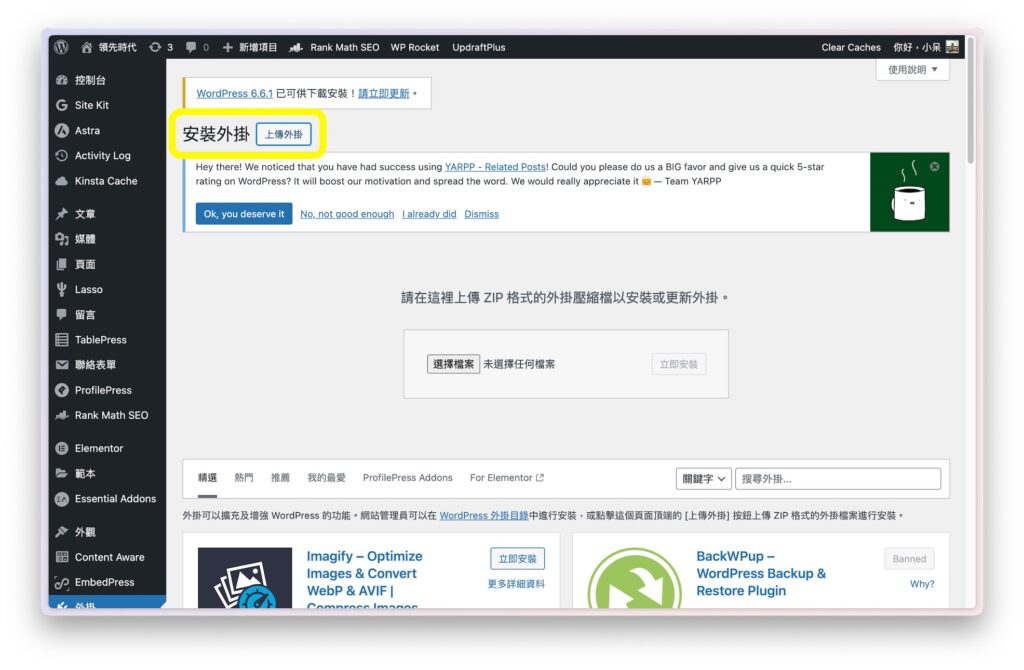This screenshot has width=1024, height=670.
Task: Open the BackWPup plugin title link
Action: (761, 573)
